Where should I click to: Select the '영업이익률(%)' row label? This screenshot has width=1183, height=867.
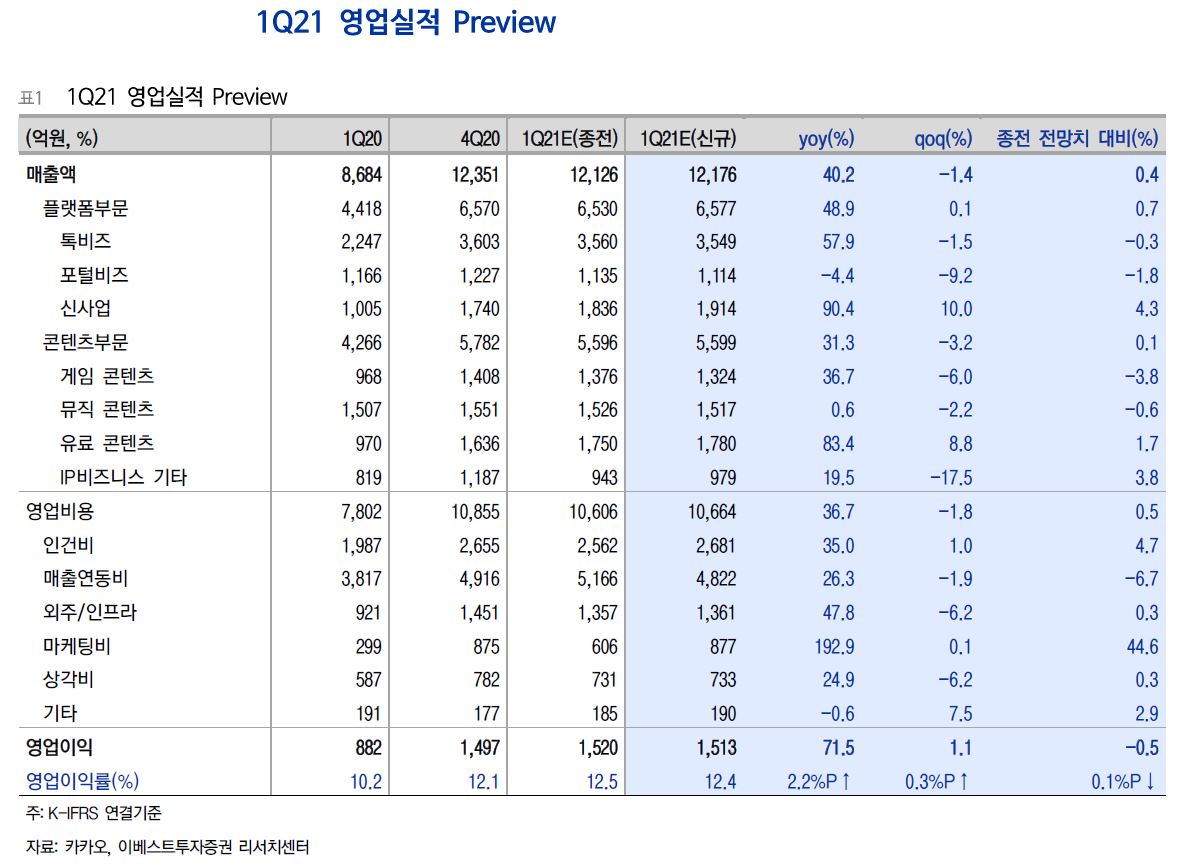[x=82, y=781]
